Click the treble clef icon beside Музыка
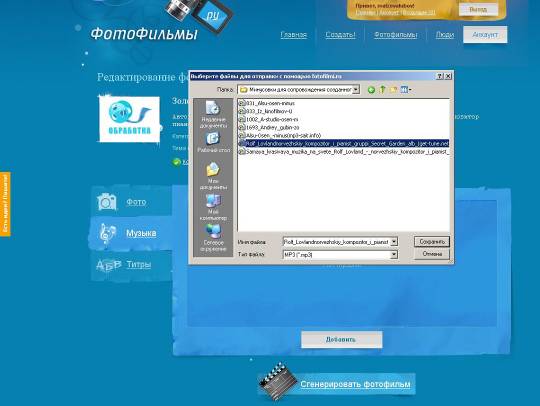 pos(107,233)
